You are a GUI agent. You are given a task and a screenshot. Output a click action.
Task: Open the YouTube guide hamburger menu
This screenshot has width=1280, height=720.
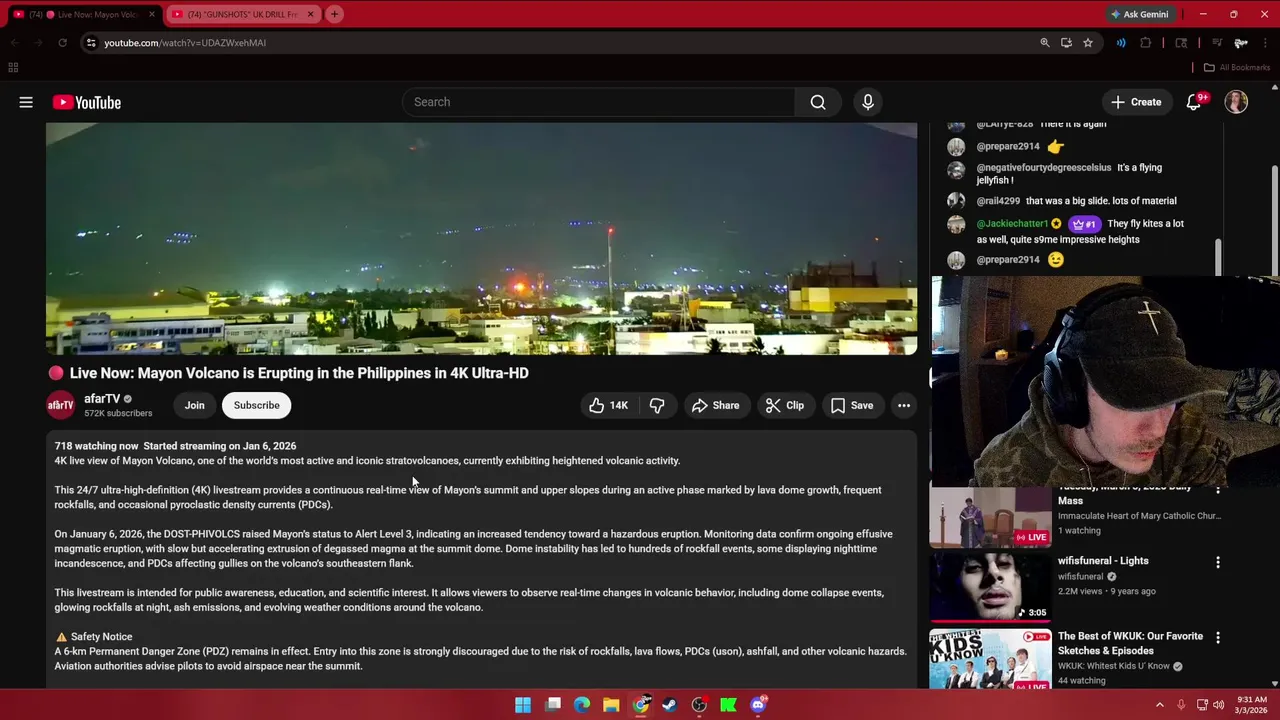coord(26,102)
